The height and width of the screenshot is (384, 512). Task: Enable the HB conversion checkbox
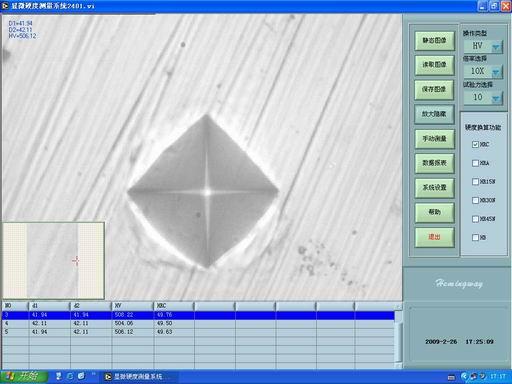click(475, 237)
